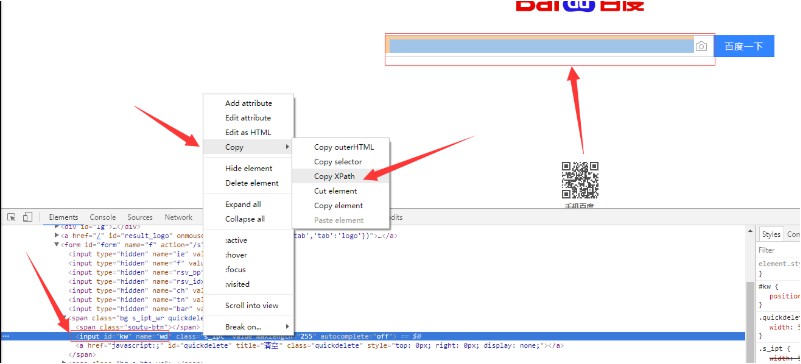Click the inspect element picker icon
801x364 pixels.
point(11,217)
